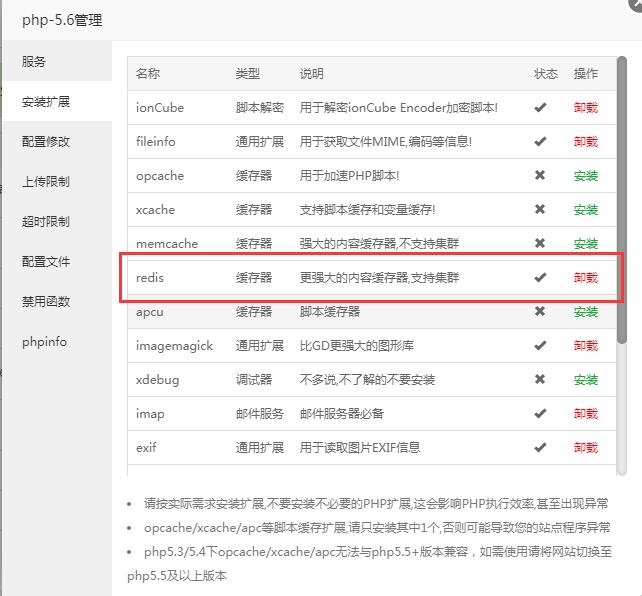Click the 名称 column header
Screen dimensions: 642x596
[148, 74]
